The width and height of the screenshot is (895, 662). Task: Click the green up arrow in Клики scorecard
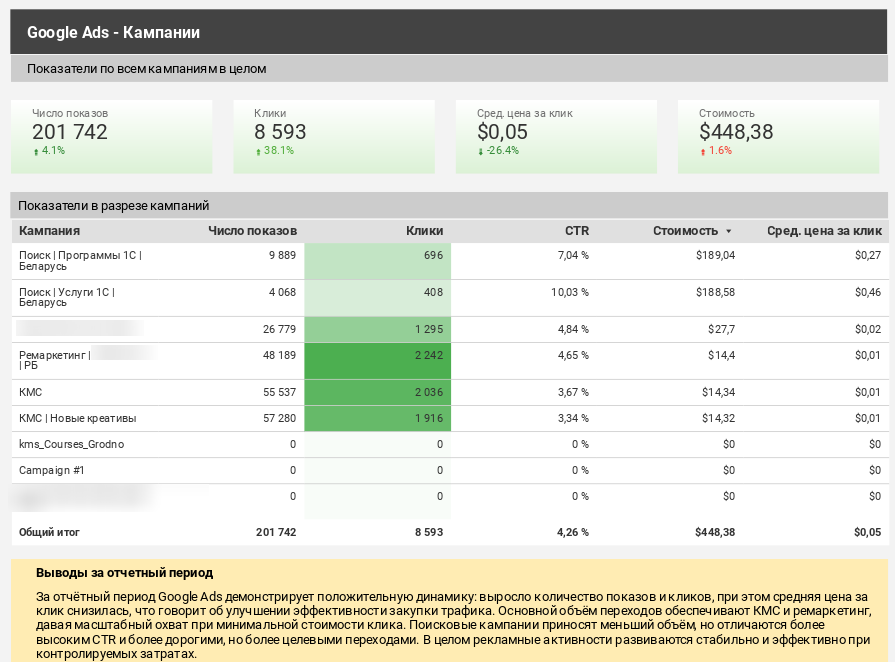click(x=258, y=151)
